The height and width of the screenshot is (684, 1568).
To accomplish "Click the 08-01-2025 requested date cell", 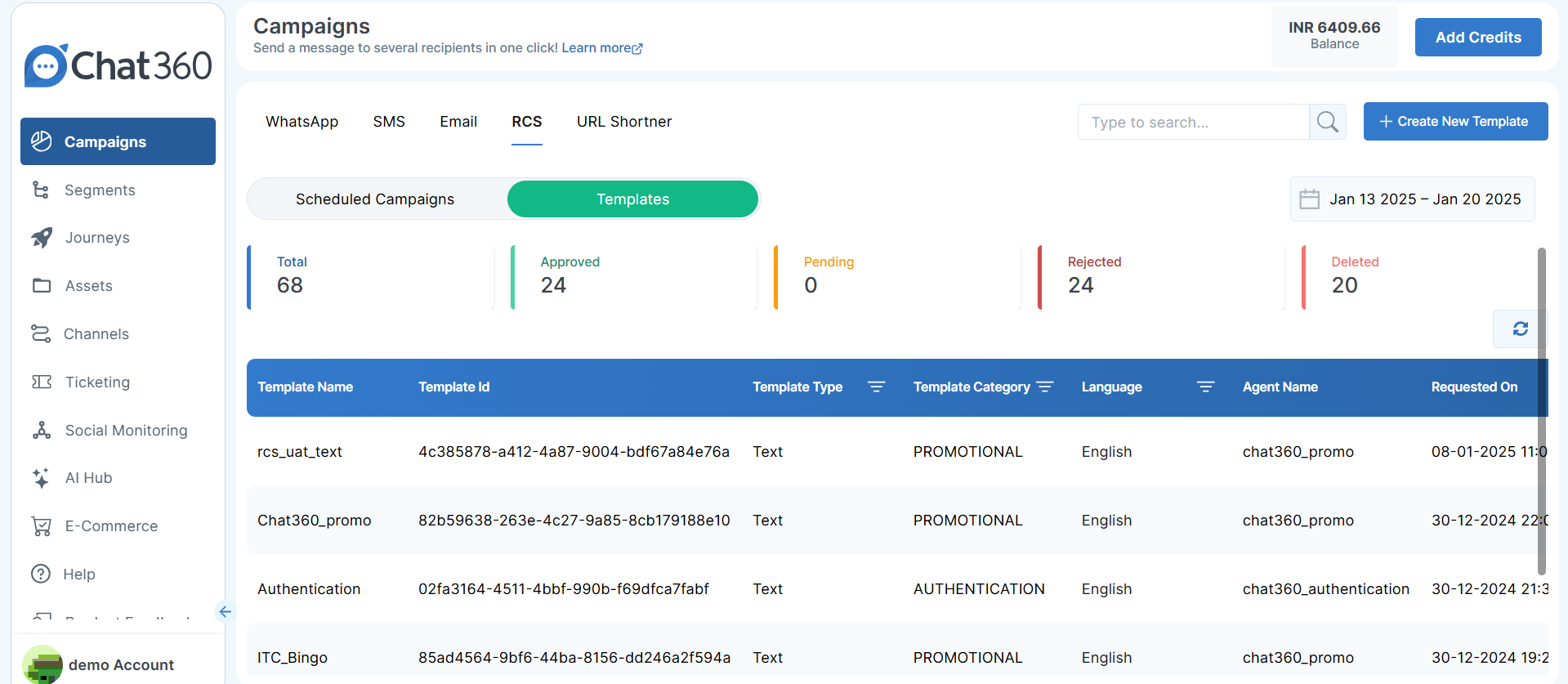I will tap(1490, 452).
